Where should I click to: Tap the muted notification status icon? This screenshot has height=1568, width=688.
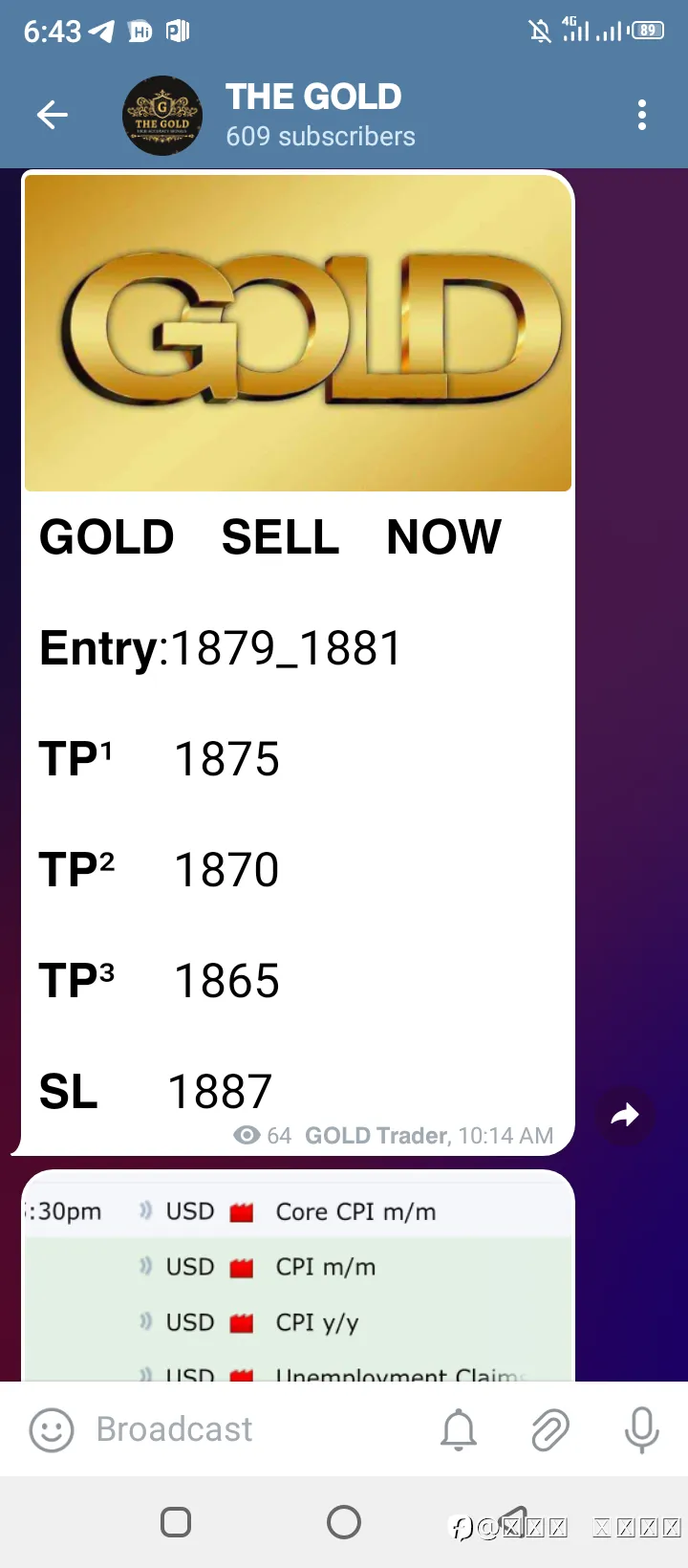(540, 32)
